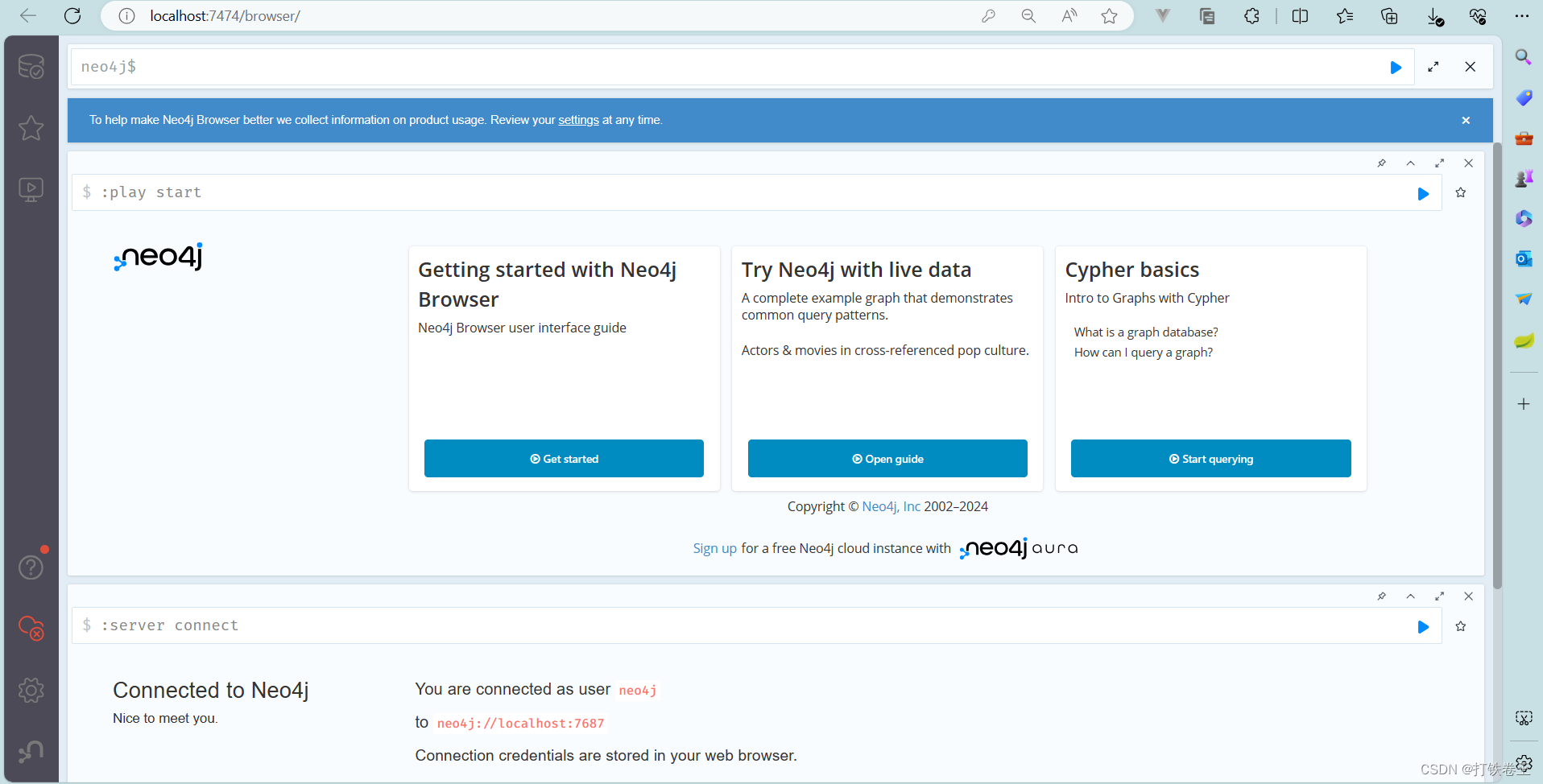Add this page to favorites star

pyautogui.click(x=1110, y=16)
